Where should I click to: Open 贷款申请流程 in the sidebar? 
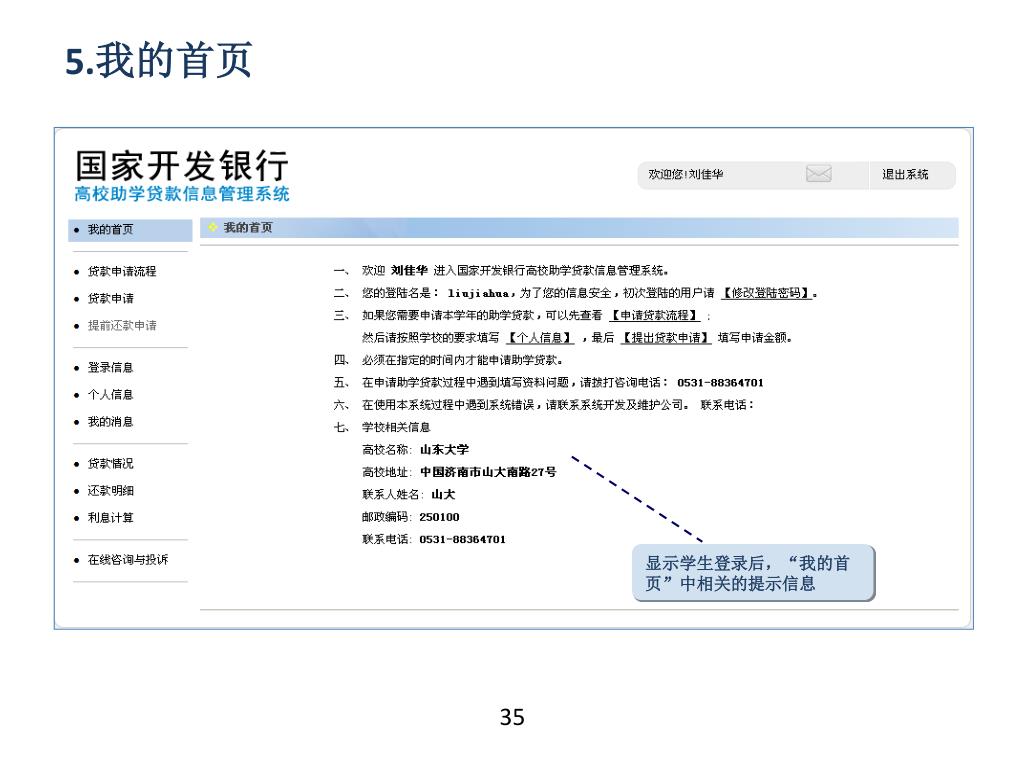pyautogui.click(x=122, y=271)
